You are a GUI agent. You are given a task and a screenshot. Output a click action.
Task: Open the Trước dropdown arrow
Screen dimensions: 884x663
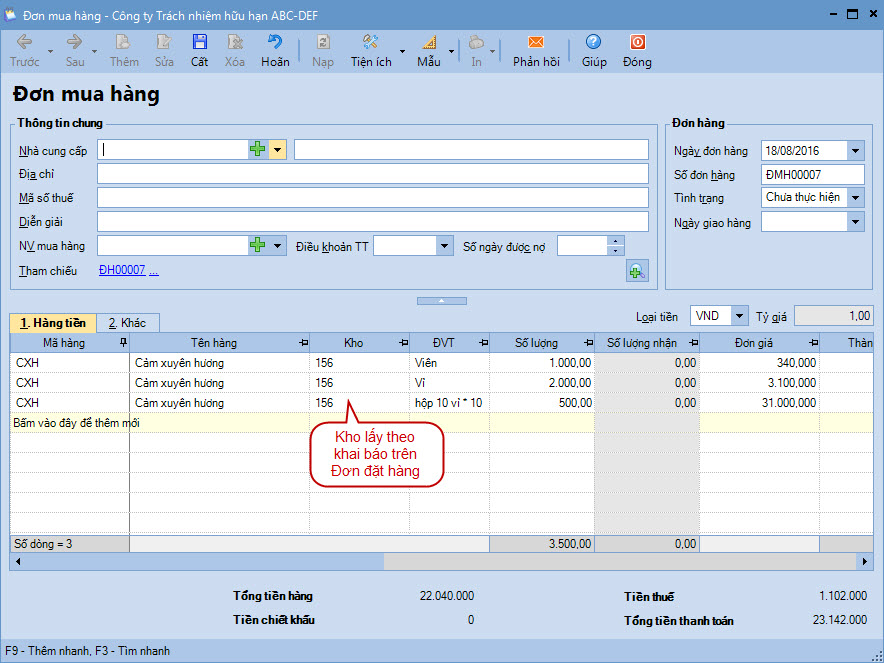[x=50, y=51]
